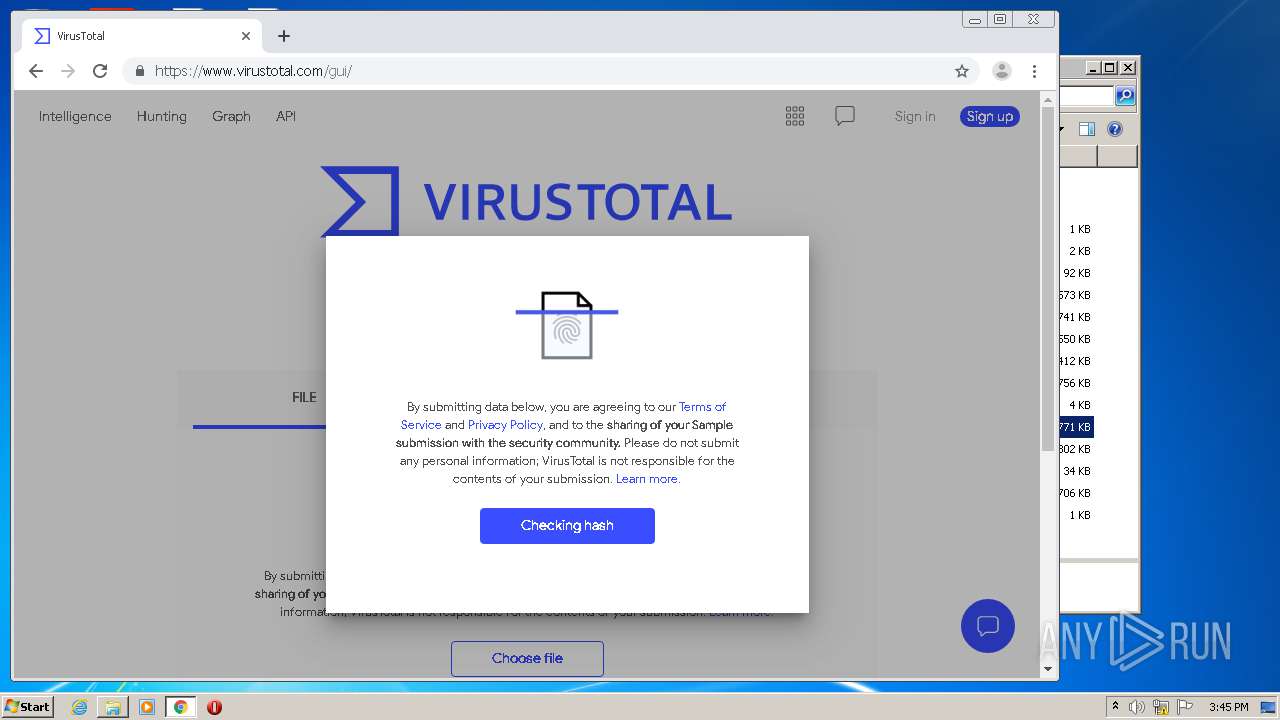This screenshot has width=1280, height=720.
Task: Open the VirusTotal apps grid icon
Action: click(x=795, y=116)
